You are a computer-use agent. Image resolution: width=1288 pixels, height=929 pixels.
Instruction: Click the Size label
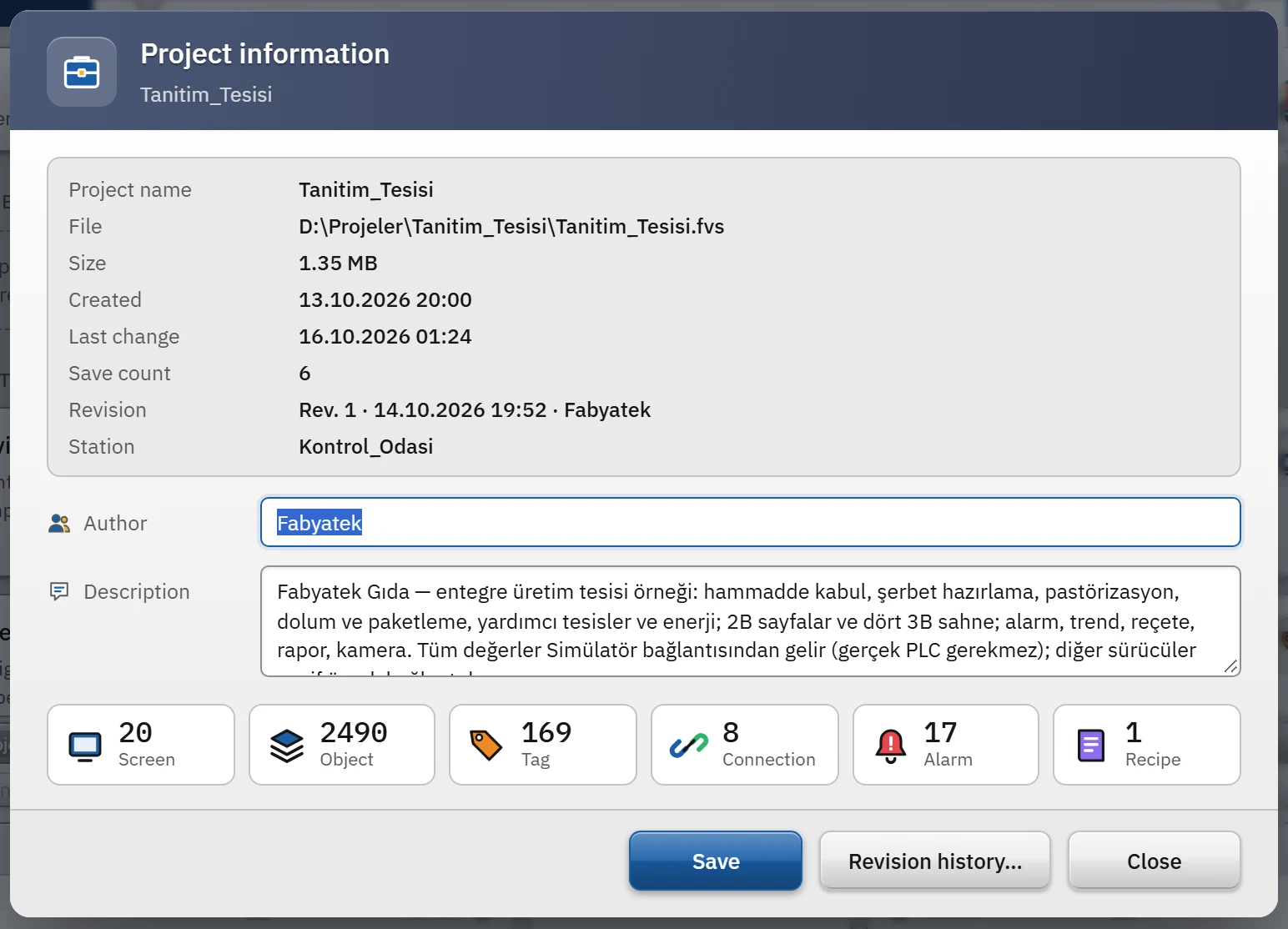coord(88,264)
